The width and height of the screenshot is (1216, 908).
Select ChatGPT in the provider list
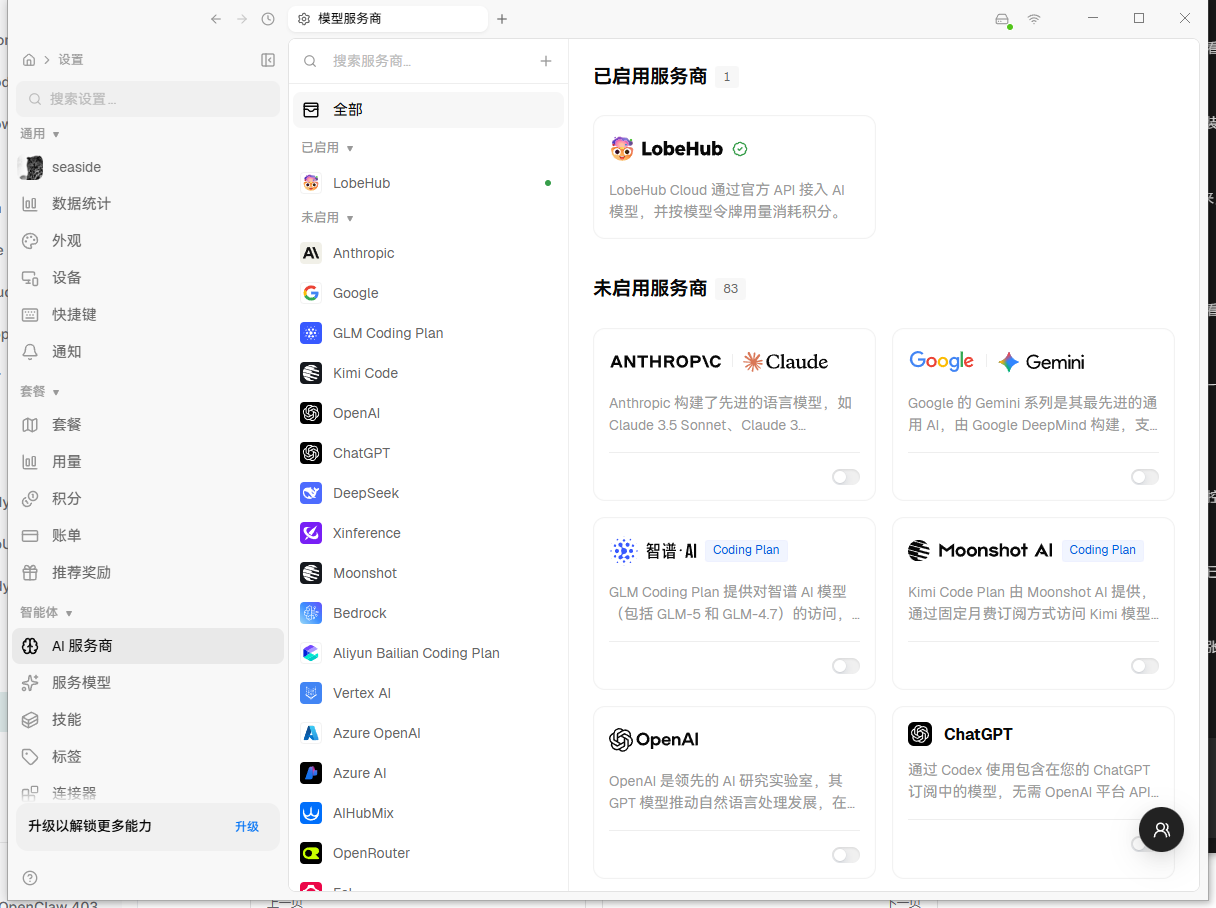click(428, 453)
